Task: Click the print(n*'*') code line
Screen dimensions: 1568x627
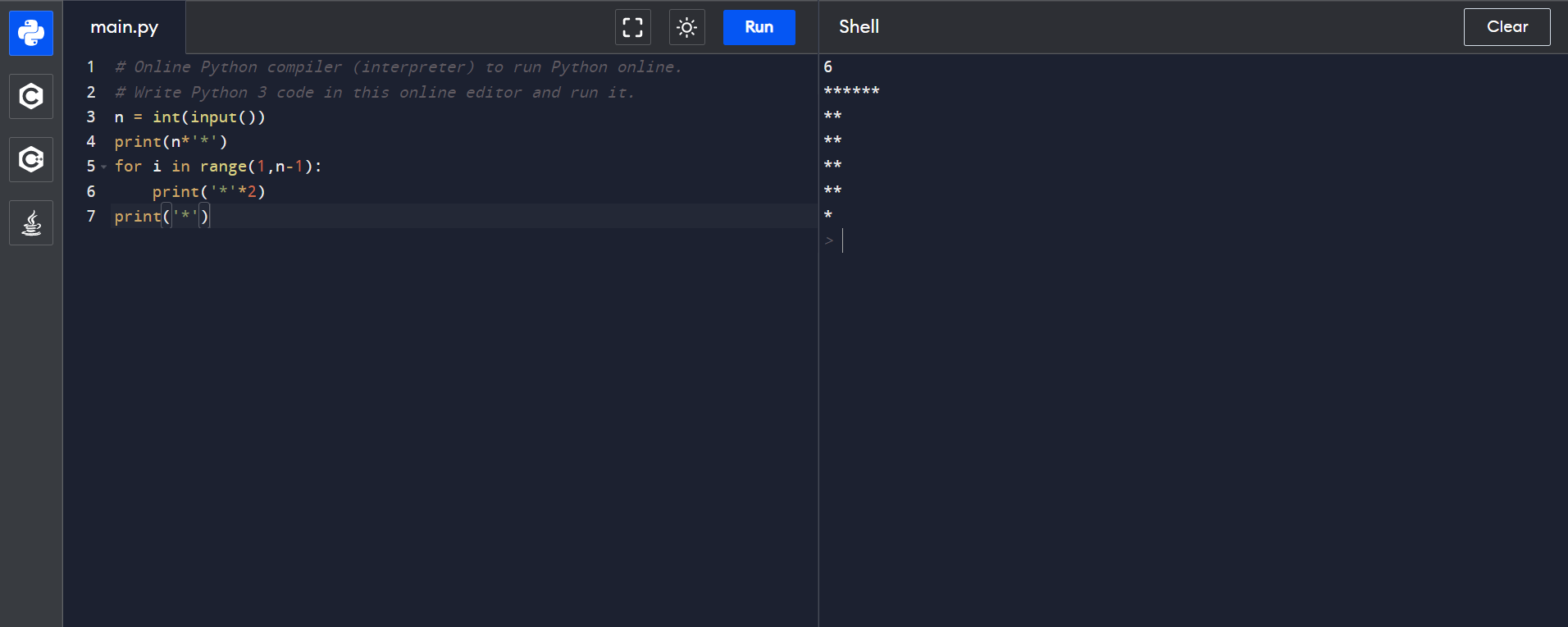Action: pyautogui.click(x=171, y=142)
